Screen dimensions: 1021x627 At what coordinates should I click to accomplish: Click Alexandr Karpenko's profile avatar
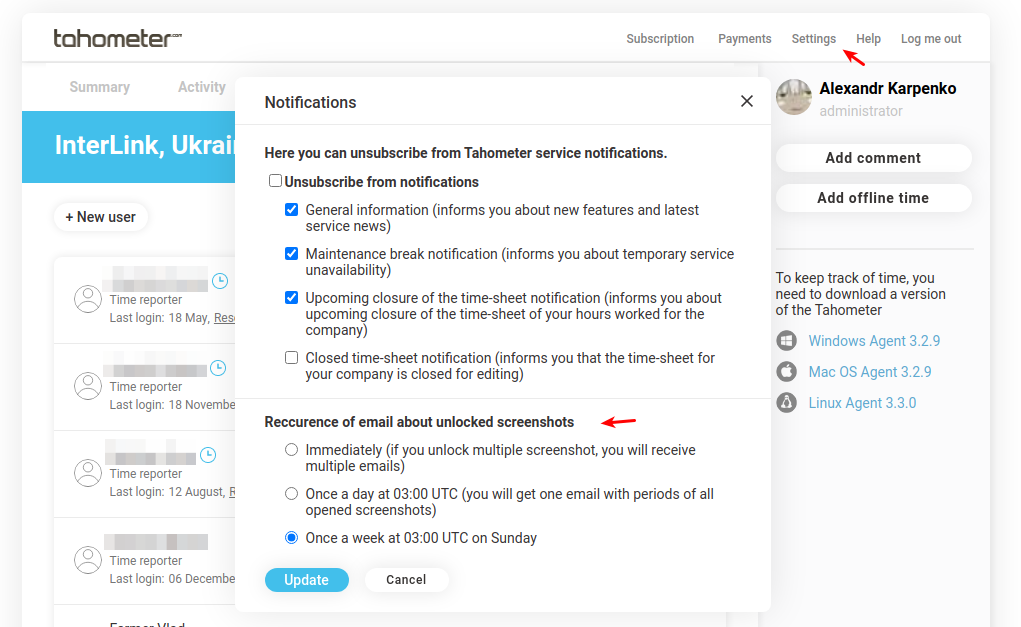pyautogui.click(x=794, y=97)
